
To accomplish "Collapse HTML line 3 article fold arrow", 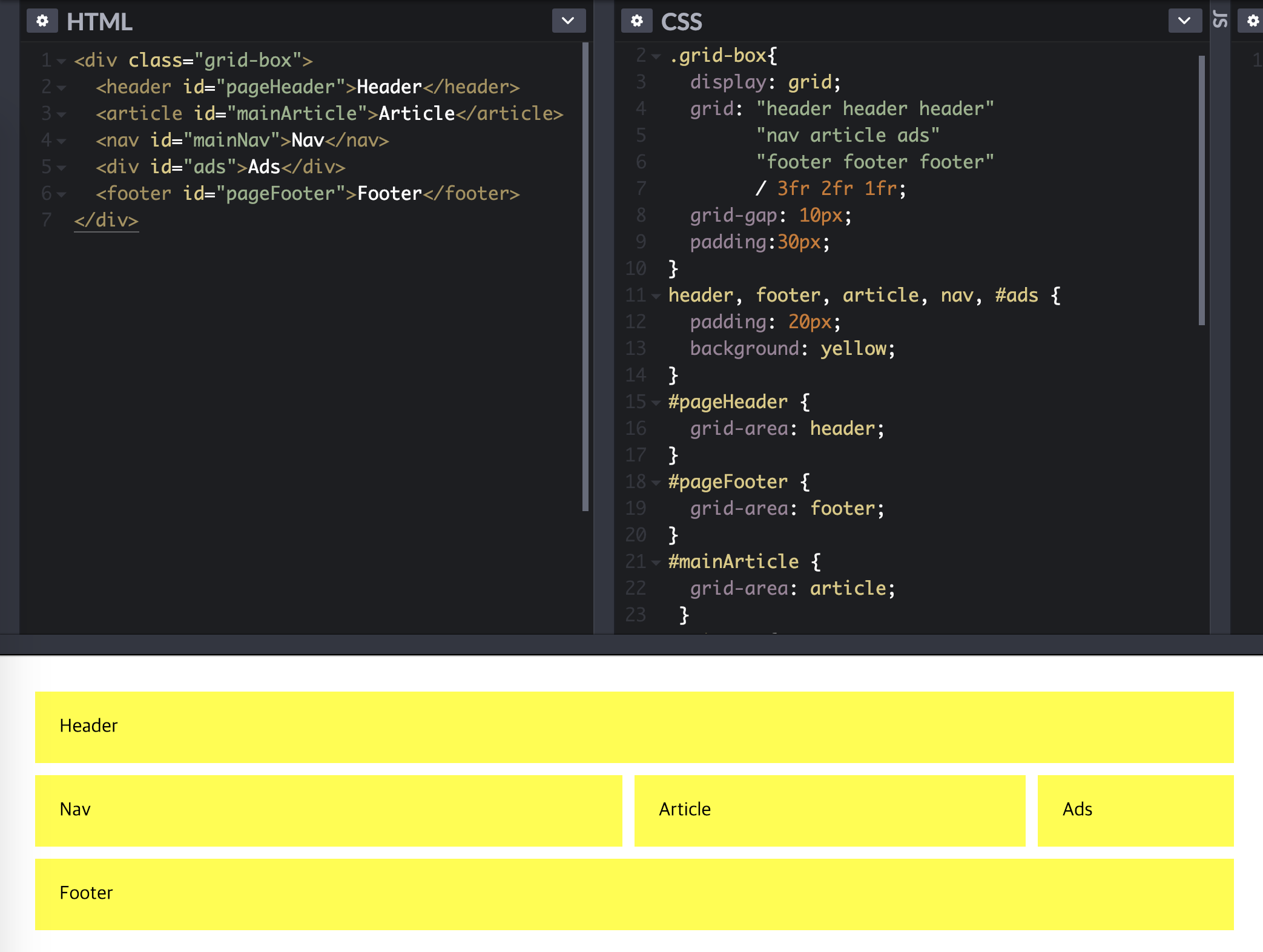I will (x=61, y=115).
